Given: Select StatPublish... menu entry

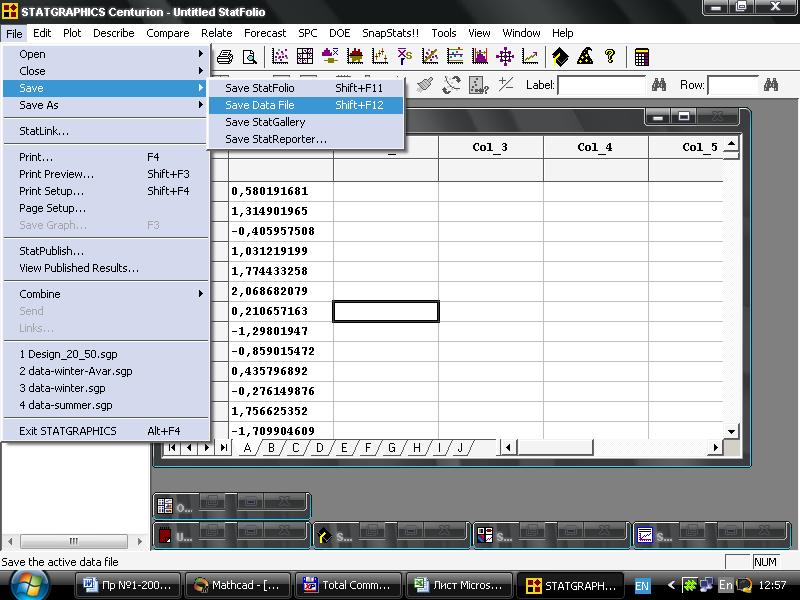Looking at the screenshot, I should 106,251.
